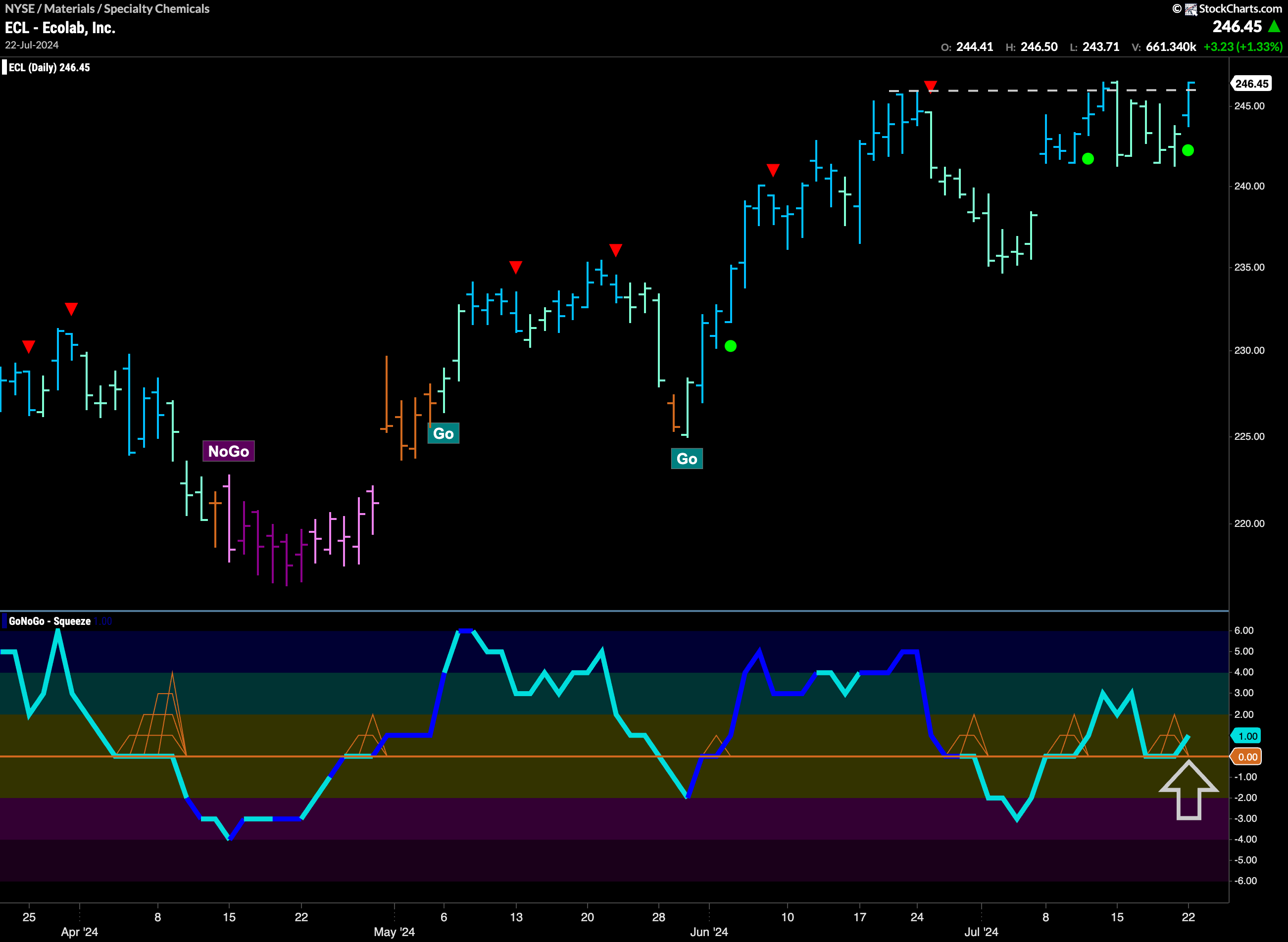
Task: Click the green up-arrow next to price 246.45
Action: 1274,26
